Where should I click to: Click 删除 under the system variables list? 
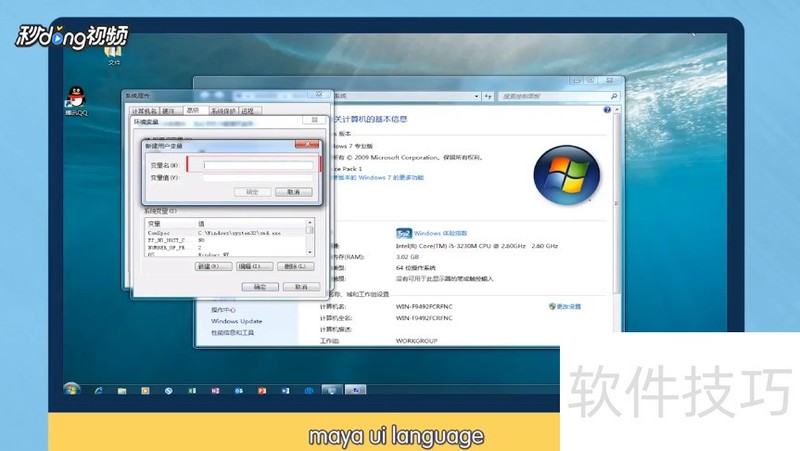(295, 266)
